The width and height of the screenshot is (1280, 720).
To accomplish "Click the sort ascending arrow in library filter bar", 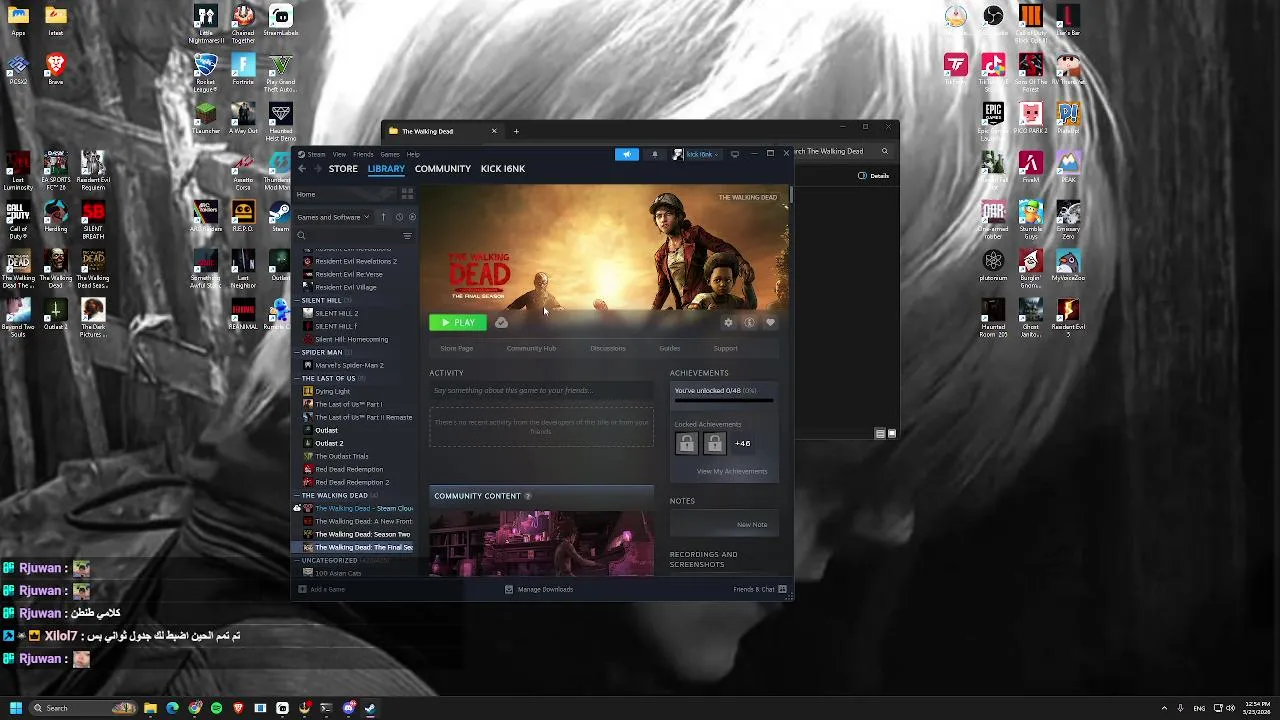I will click(383, 217).
